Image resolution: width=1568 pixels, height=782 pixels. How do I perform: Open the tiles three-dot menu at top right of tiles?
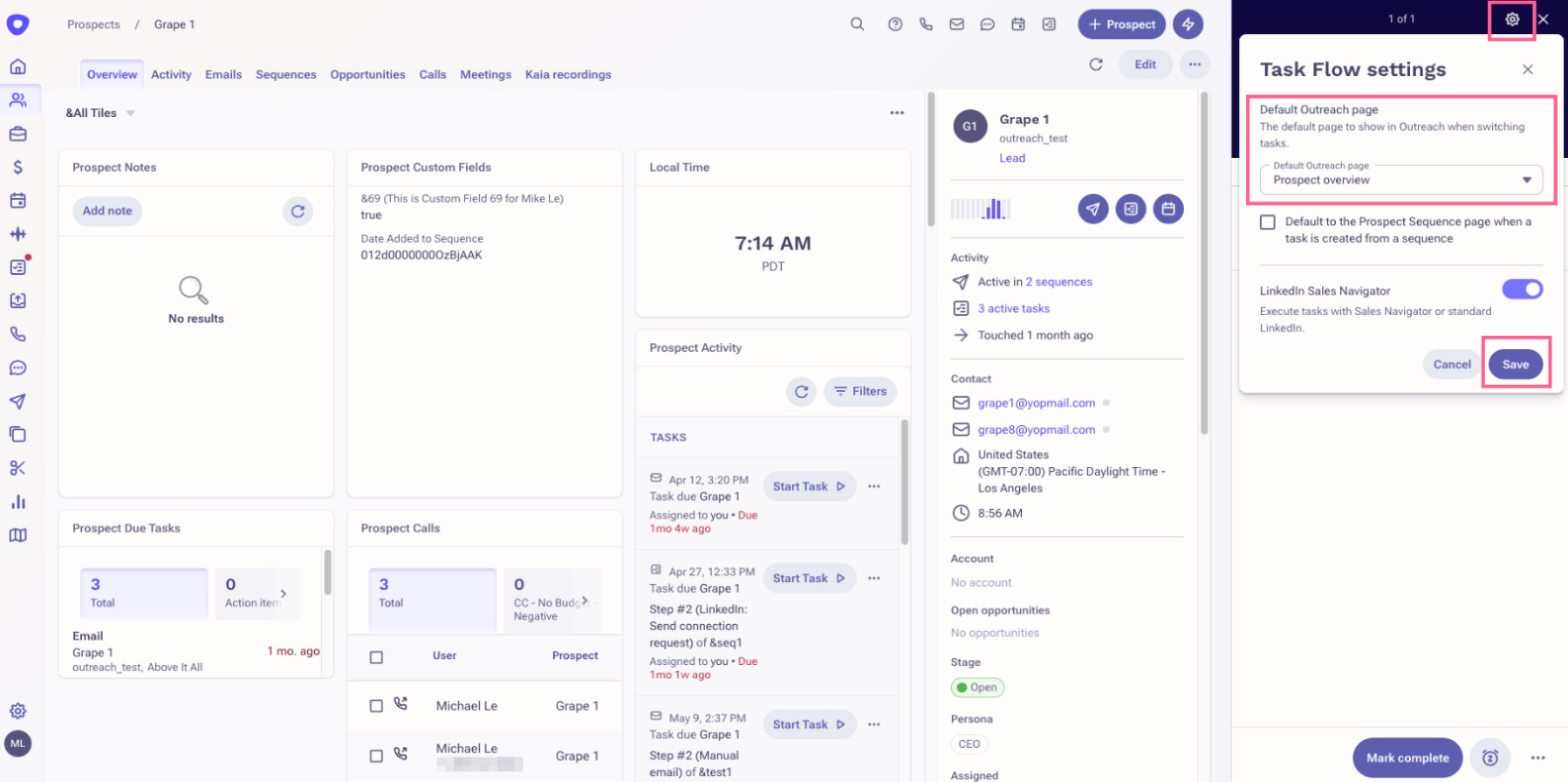(x=897, y=113)
